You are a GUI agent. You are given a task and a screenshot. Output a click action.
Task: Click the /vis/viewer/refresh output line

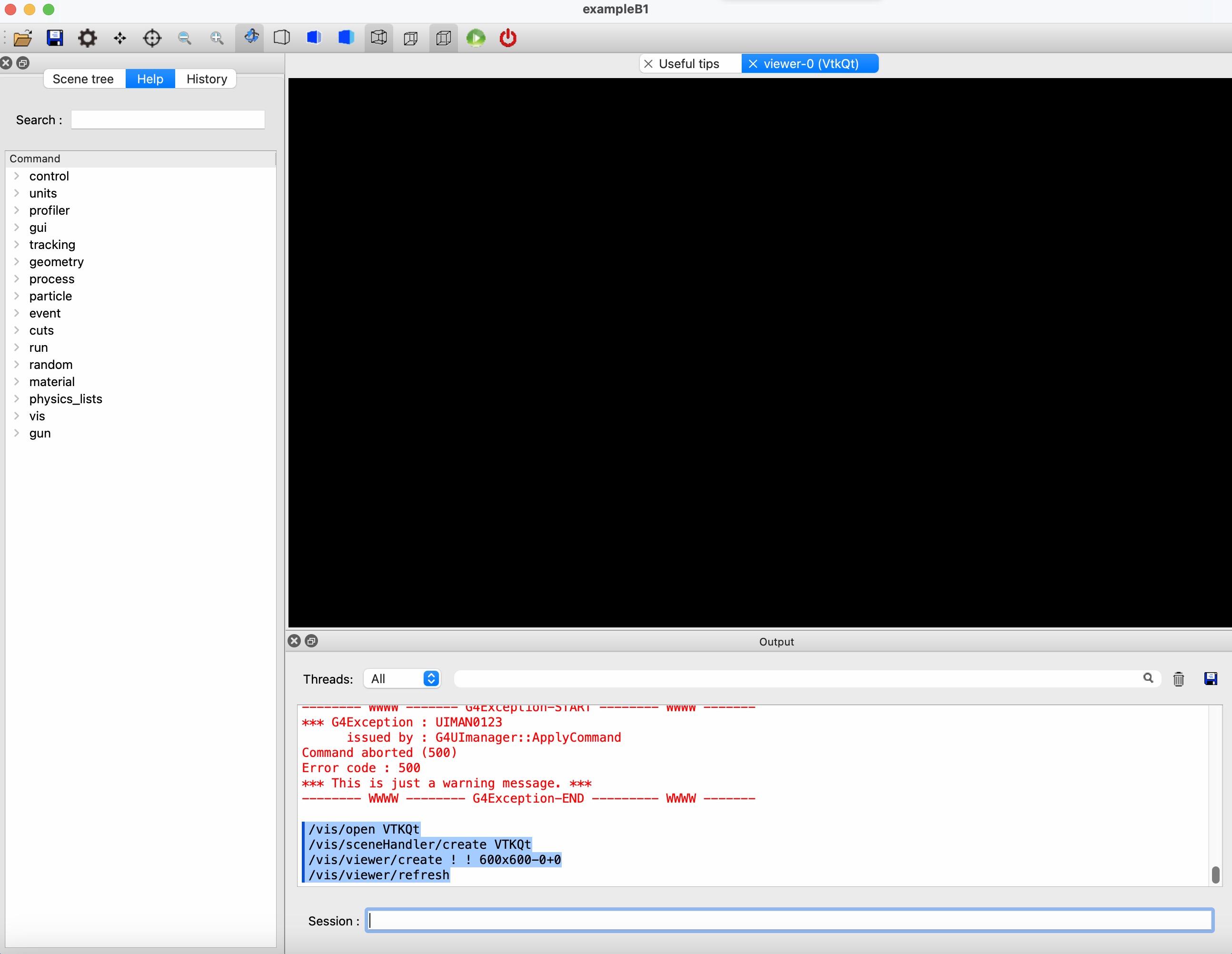pyautogui.click(x=378, y=874)
